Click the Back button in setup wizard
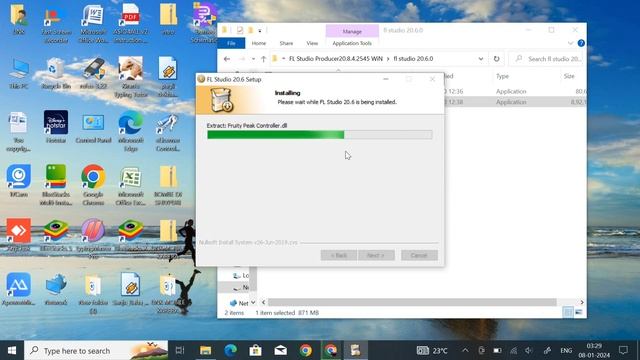 pyautogui.click(x=339, y=255)
